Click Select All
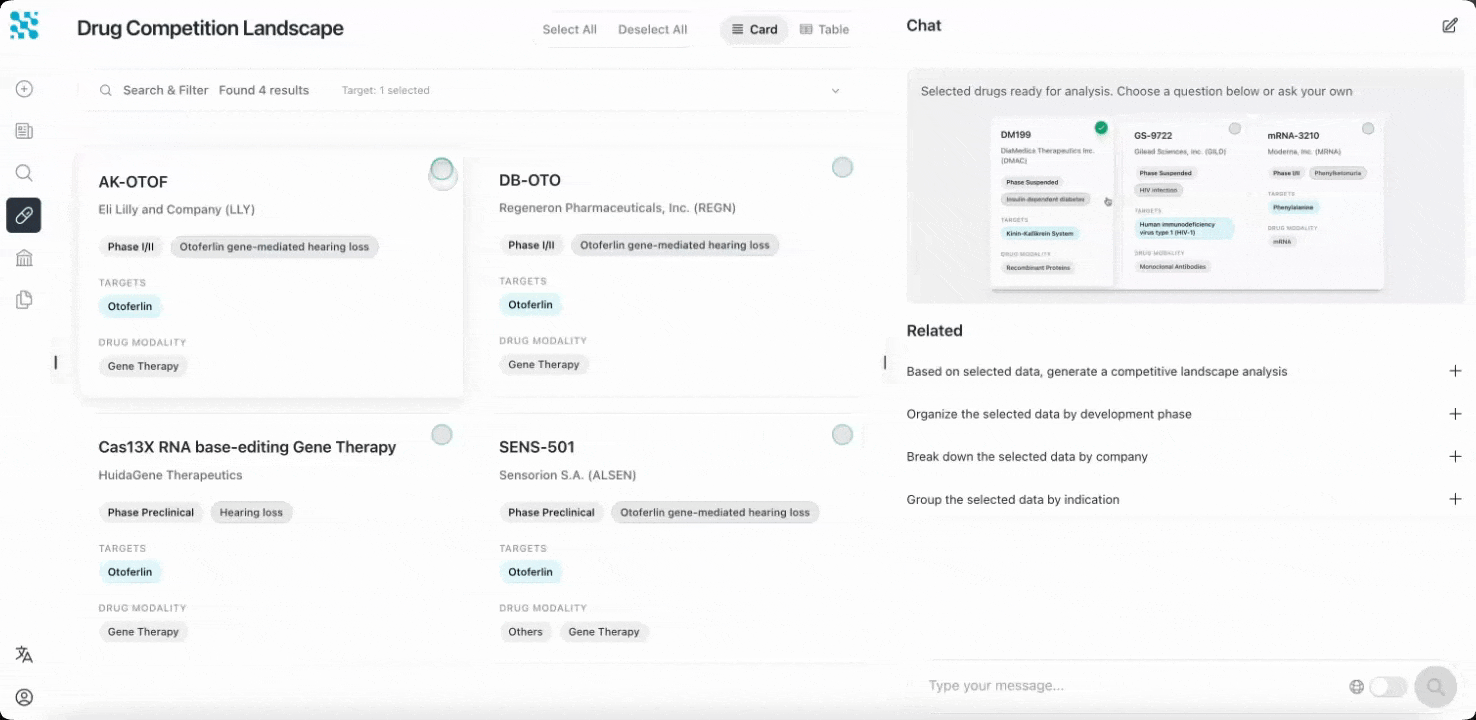1476x720 pixels. 570,30
